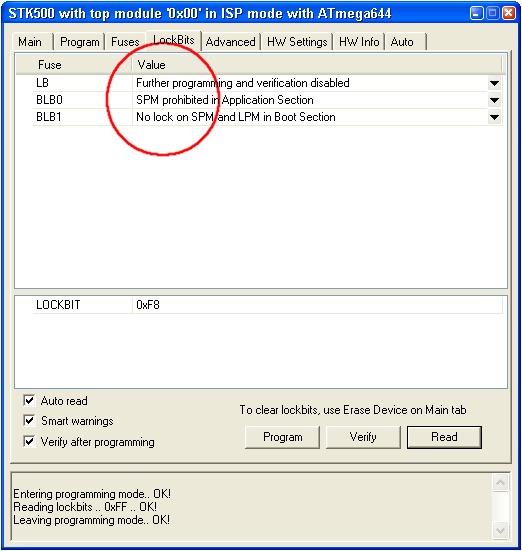This screenshot has width=522, height=551.
Task: Click the Program button
Action: coord(282,437)
